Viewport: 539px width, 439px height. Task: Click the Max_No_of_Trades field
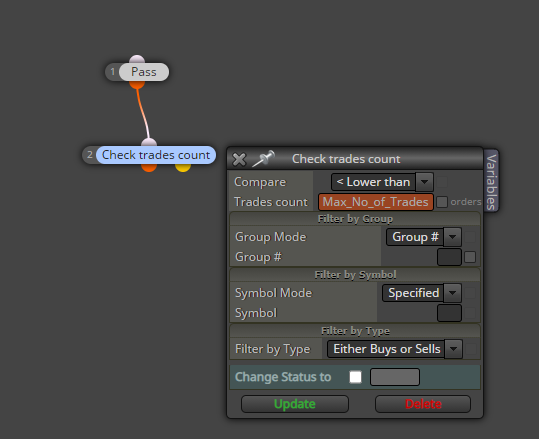(x=376, y=202)
